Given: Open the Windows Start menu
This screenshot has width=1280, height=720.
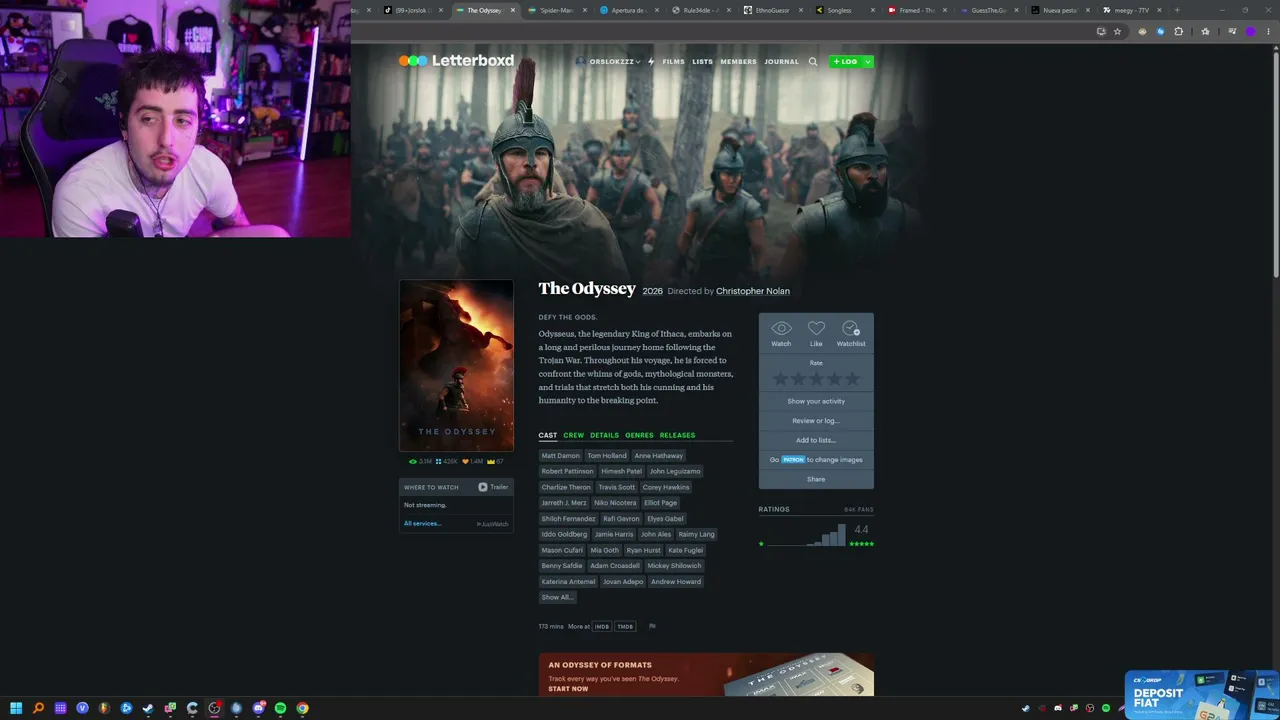Looking at the screenshot, I should pyautogui.click(x=16, y=708).
